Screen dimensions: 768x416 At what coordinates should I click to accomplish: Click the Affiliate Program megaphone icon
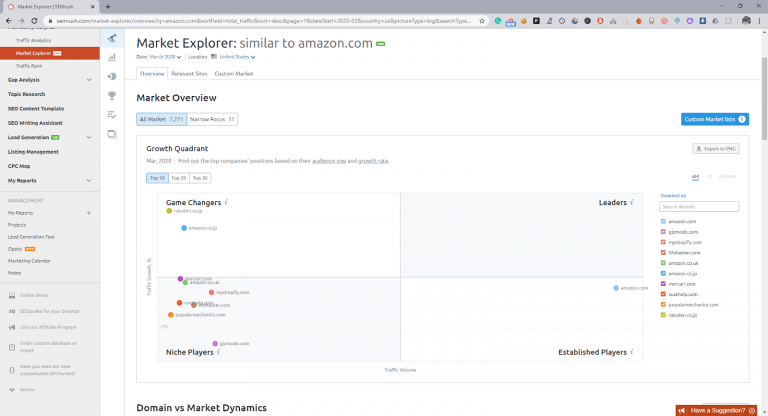click(x=12, y=327)
